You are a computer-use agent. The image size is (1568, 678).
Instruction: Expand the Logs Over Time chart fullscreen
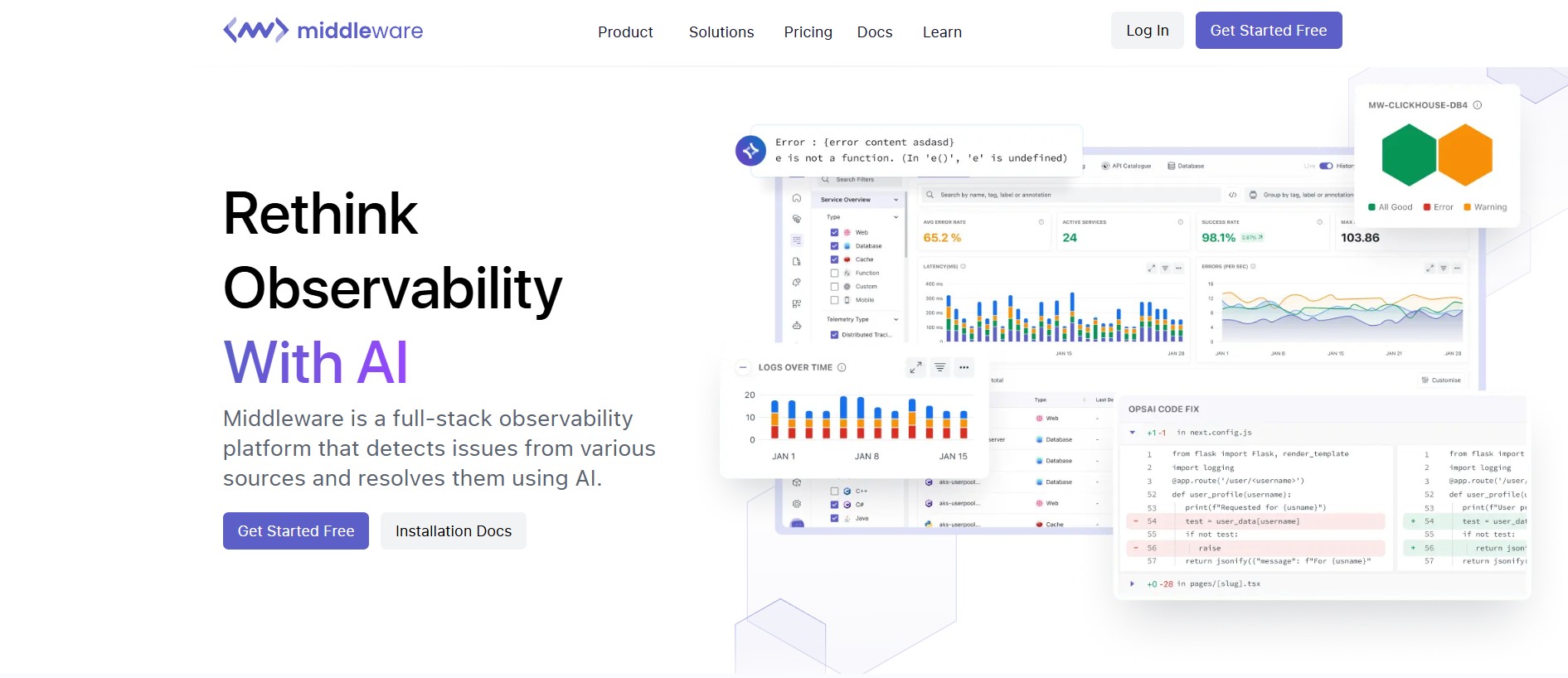point(915,367)
